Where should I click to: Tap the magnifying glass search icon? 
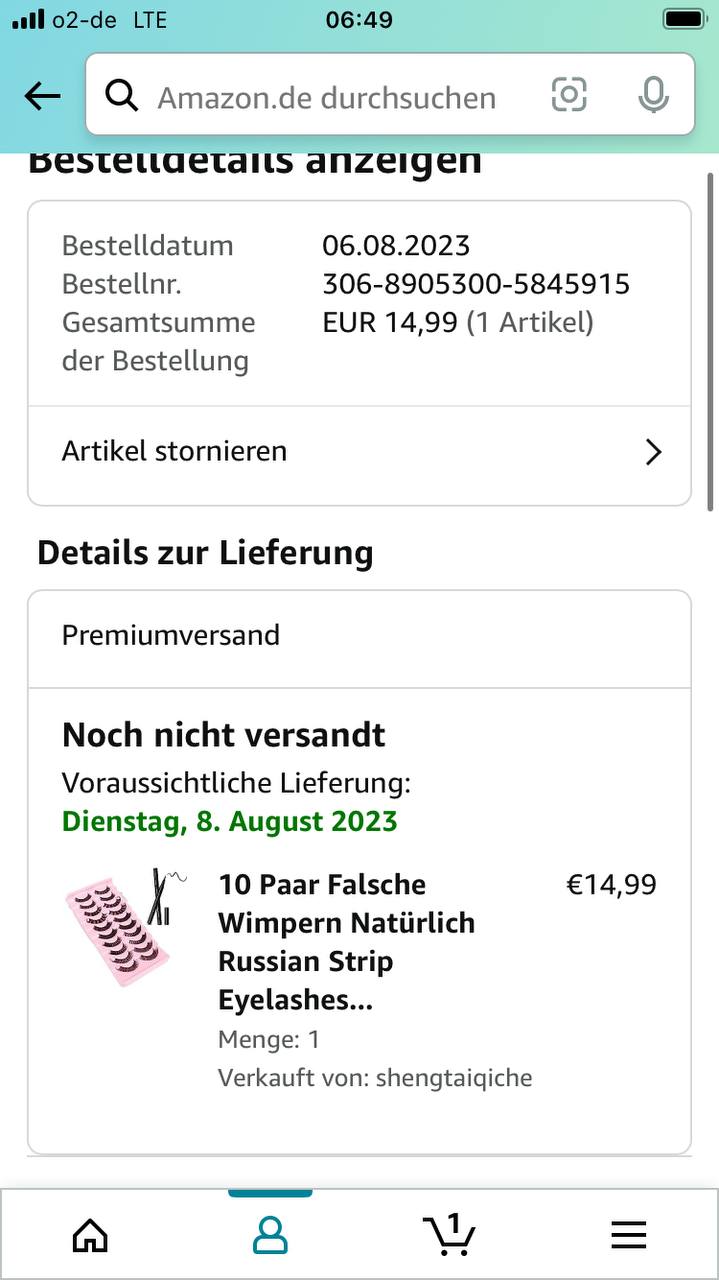coord(122,96)
